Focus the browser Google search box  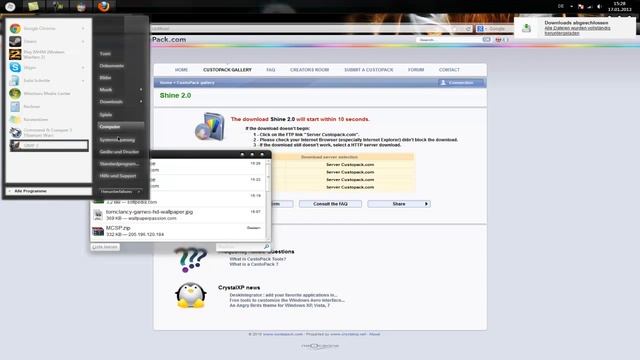pyautogui.click(x=497, y=29)
